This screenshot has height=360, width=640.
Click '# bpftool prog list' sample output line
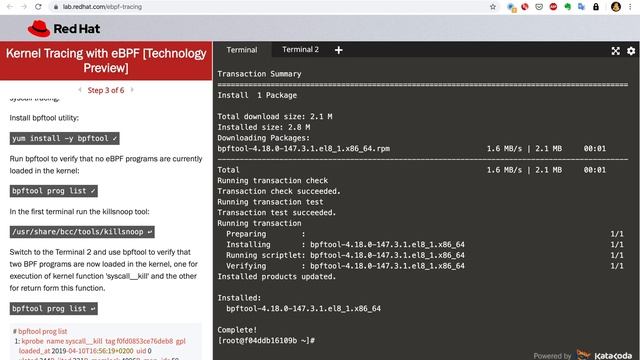click(40, 331)
